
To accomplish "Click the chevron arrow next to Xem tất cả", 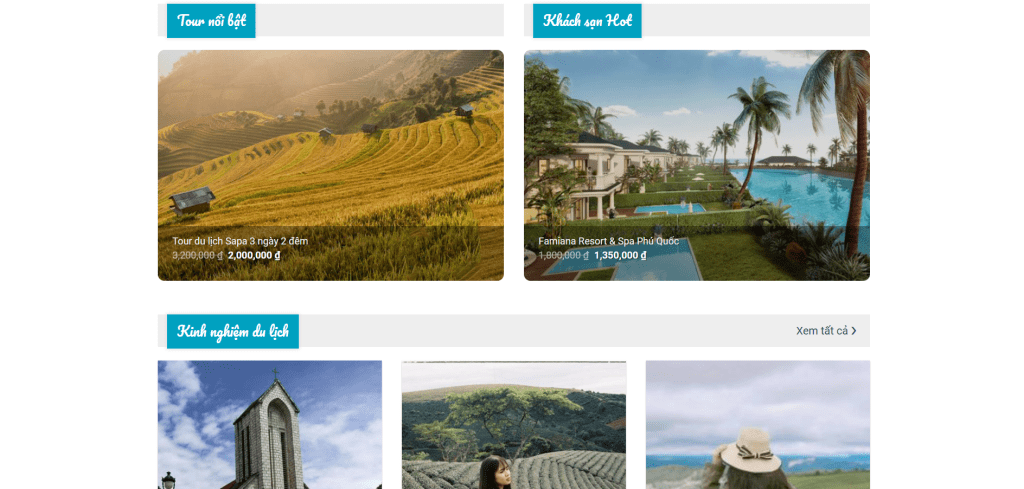I will [x=854, y=331].
